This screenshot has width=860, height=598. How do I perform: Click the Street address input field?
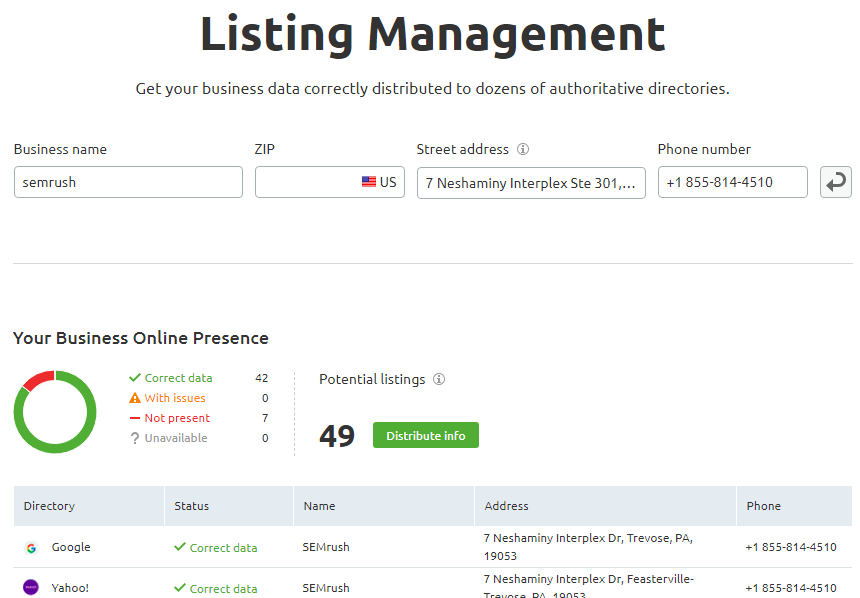coord(531,182)
